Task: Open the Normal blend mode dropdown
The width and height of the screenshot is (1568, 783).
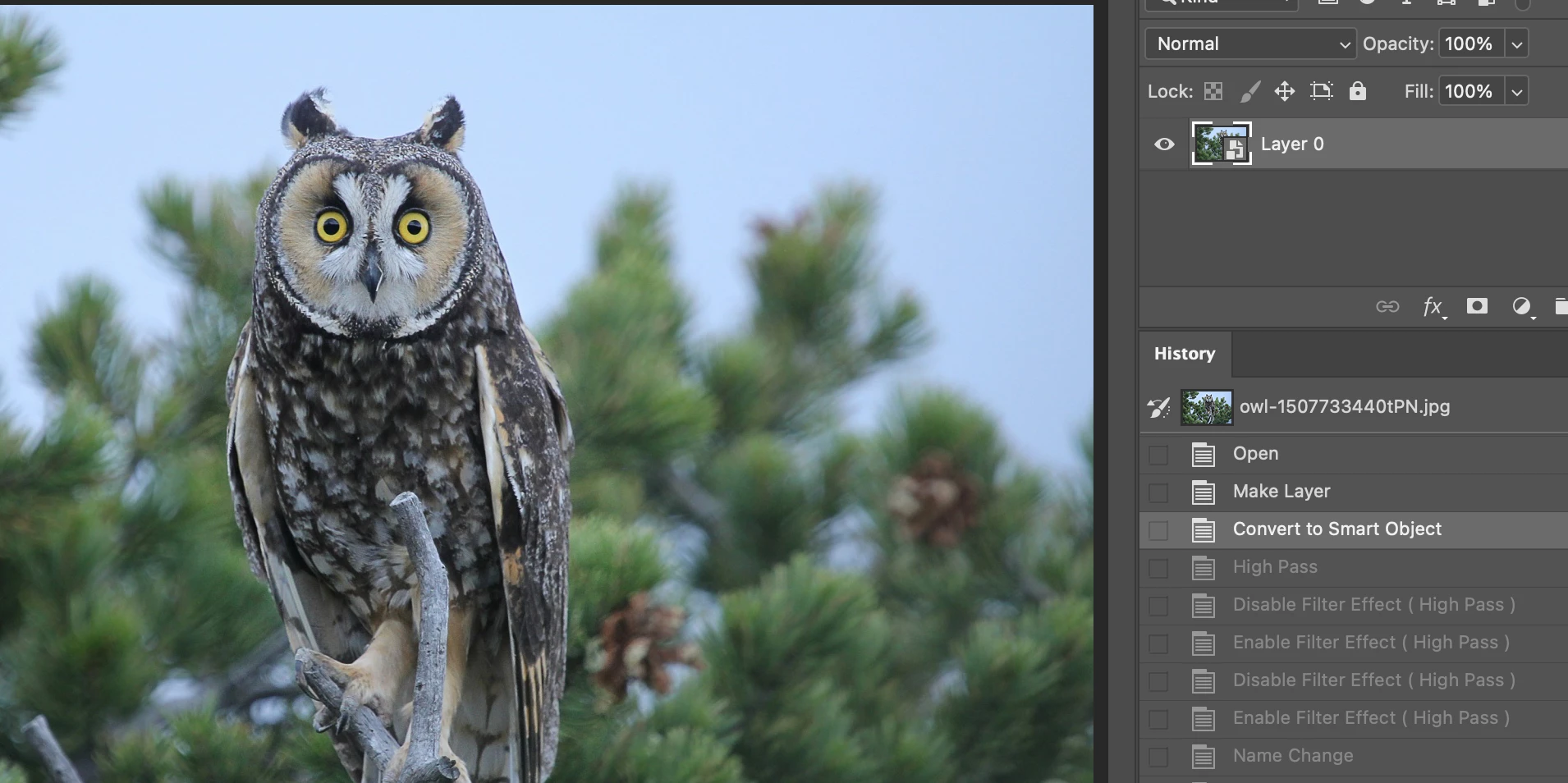Action: [x=1250, y=43]
